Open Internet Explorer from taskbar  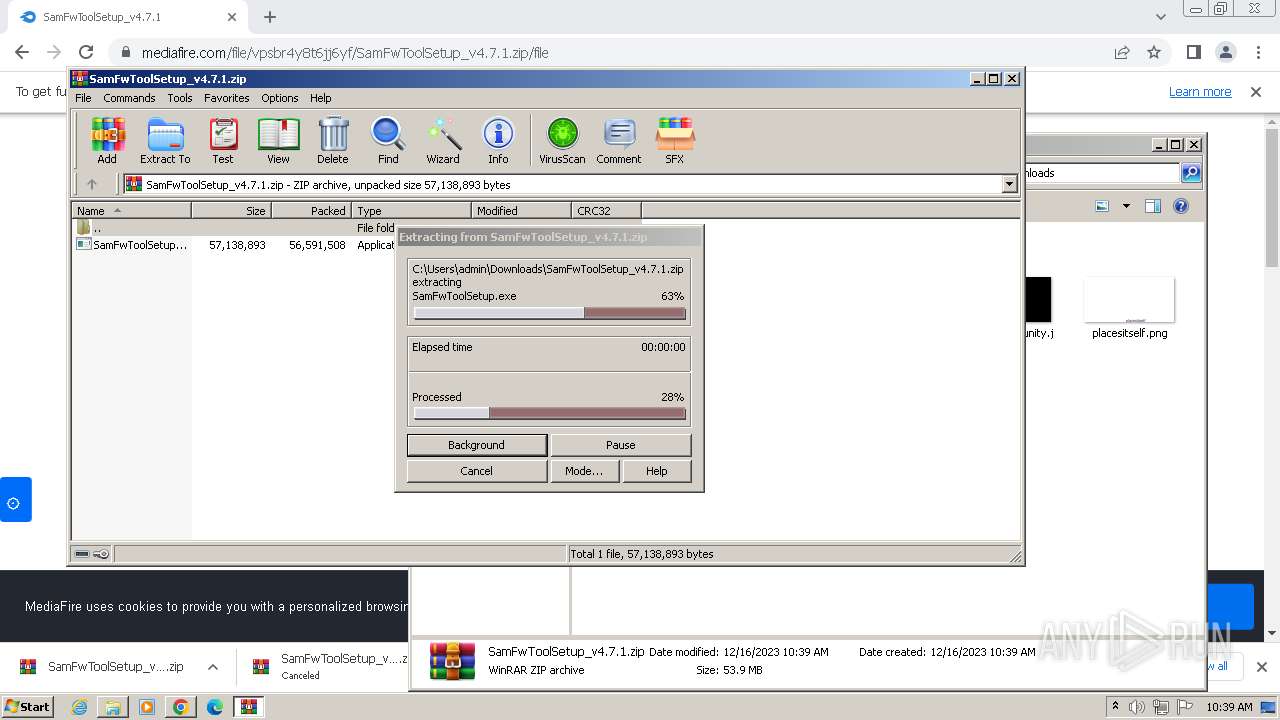[x=79, y=707]
